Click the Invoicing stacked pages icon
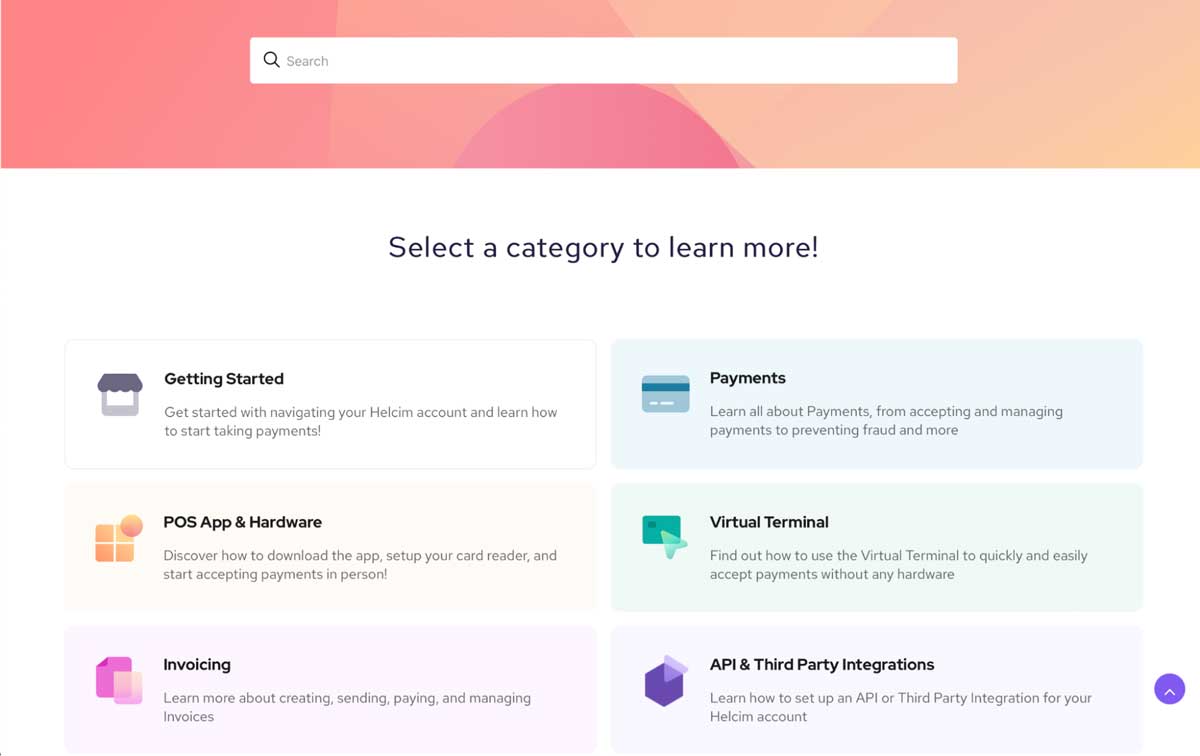This screenshot has height=756, width=1200. coord(117,682)
